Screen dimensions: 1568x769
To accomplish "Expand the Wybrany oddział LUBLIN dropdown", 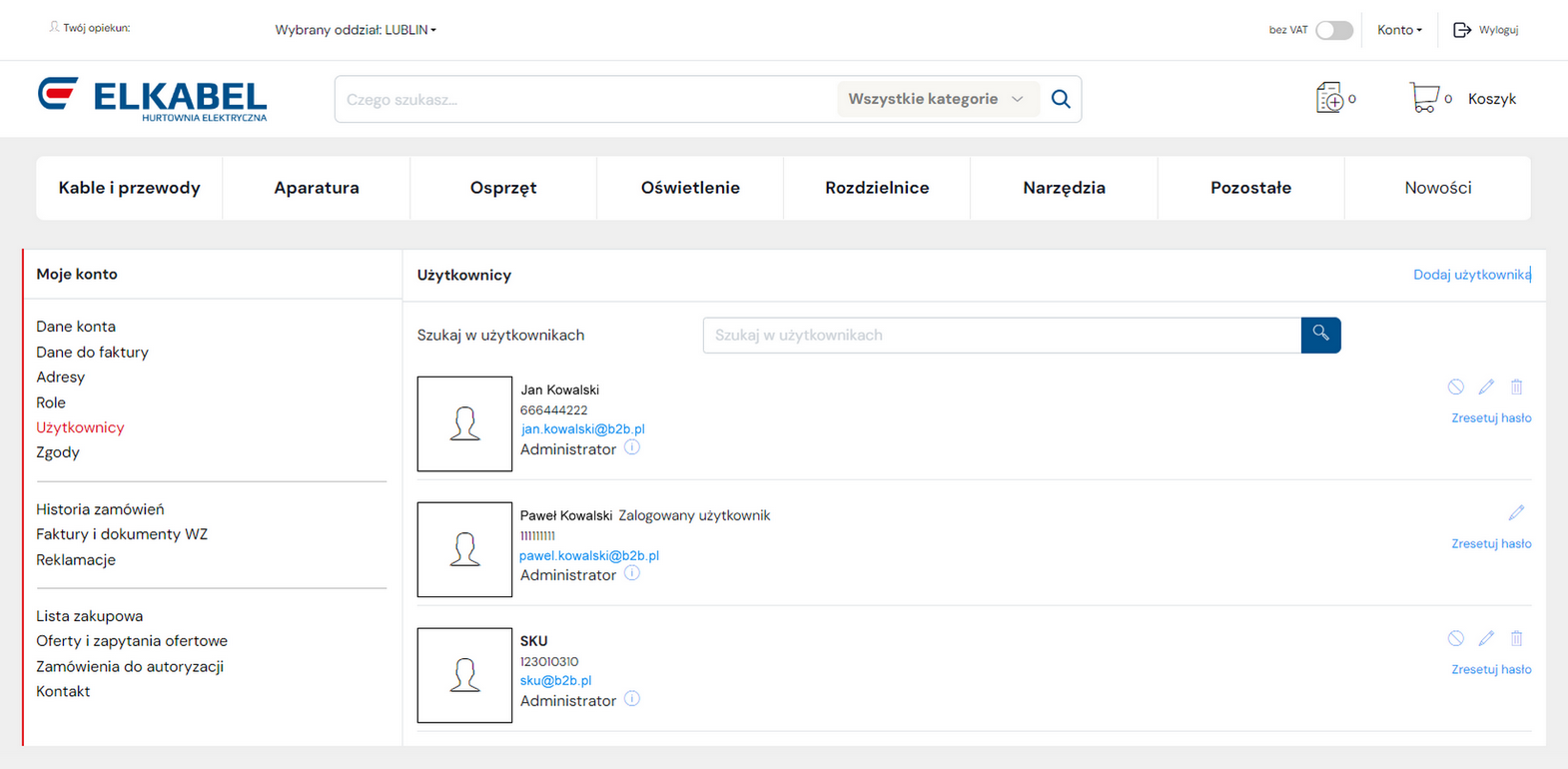I will (356, 30).
